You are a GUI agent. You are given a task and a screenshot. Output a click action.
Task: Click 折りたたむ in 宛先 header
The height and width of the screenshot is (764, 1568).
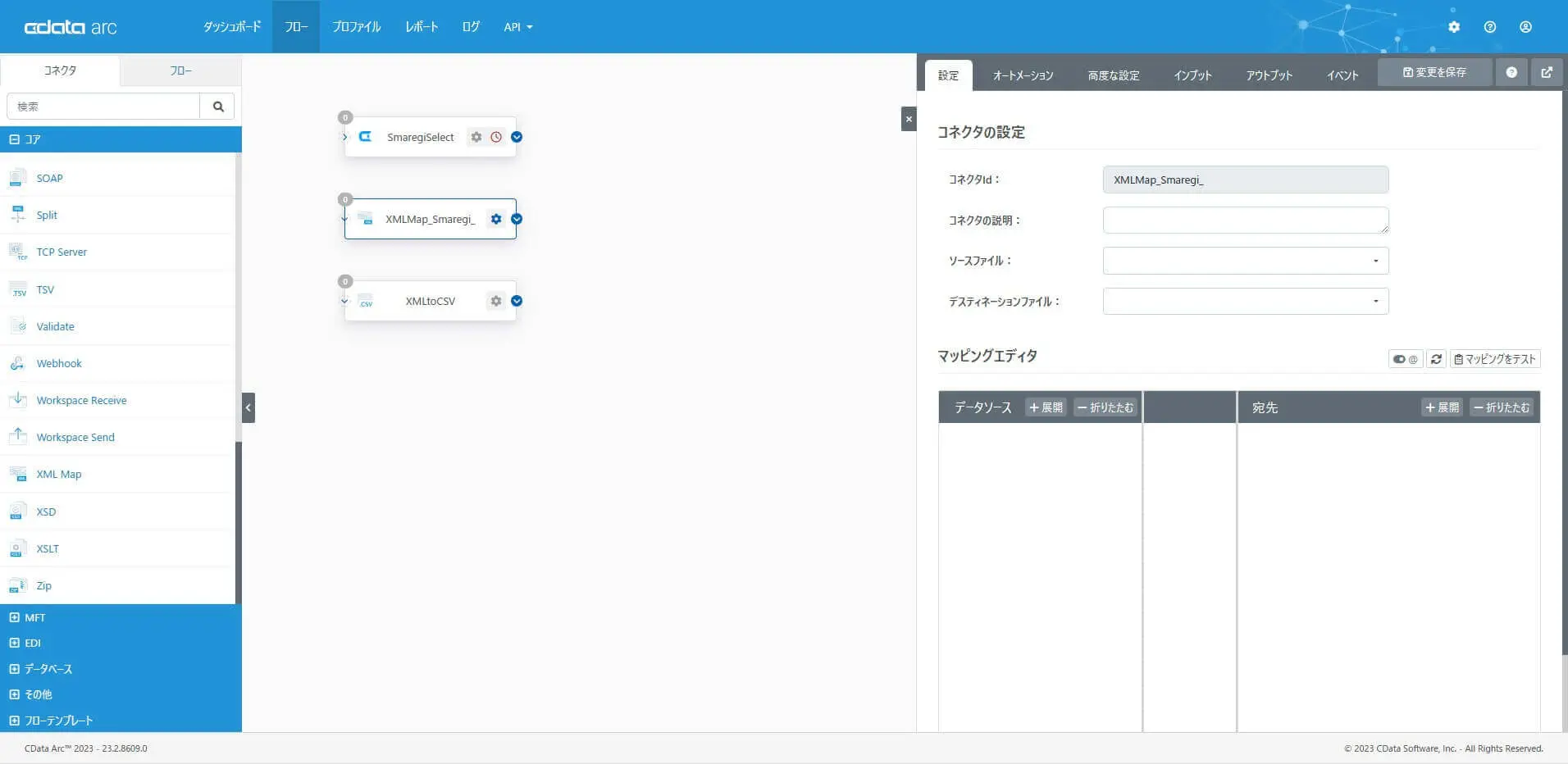pyautogui.click(x=1502, y=407)
